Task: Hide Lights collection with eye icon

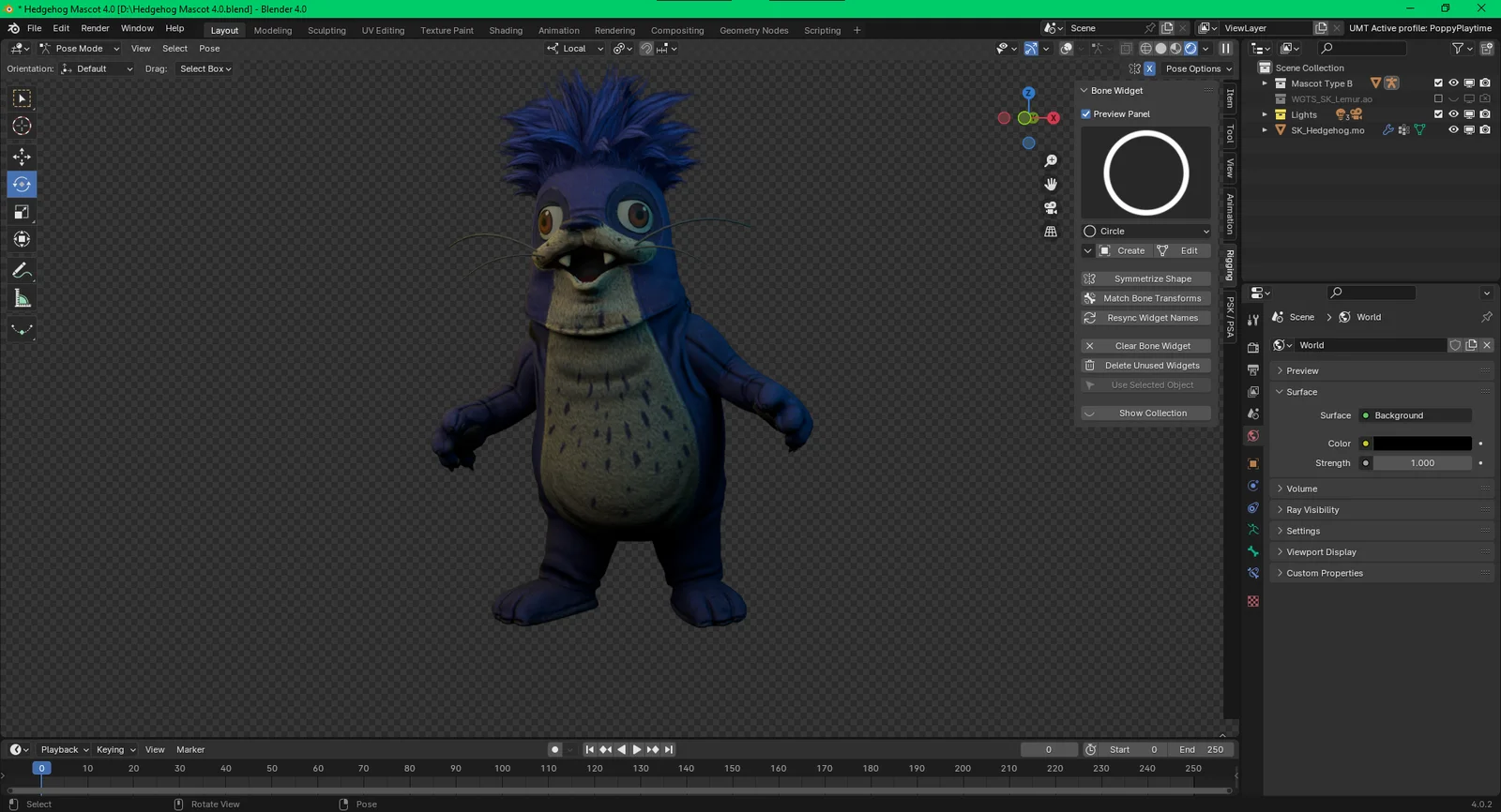Action: pos(1454,114)
